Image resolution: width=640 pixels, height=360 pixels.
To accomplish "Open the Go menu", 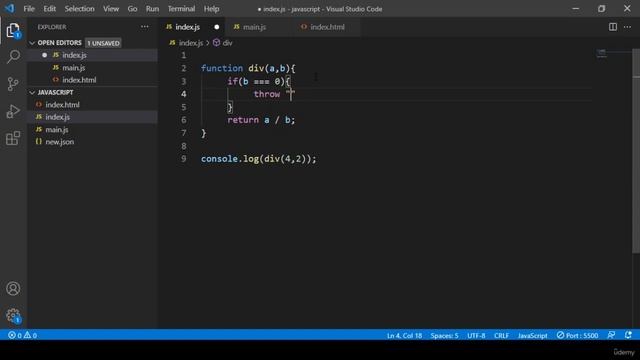I will (132, 9).
